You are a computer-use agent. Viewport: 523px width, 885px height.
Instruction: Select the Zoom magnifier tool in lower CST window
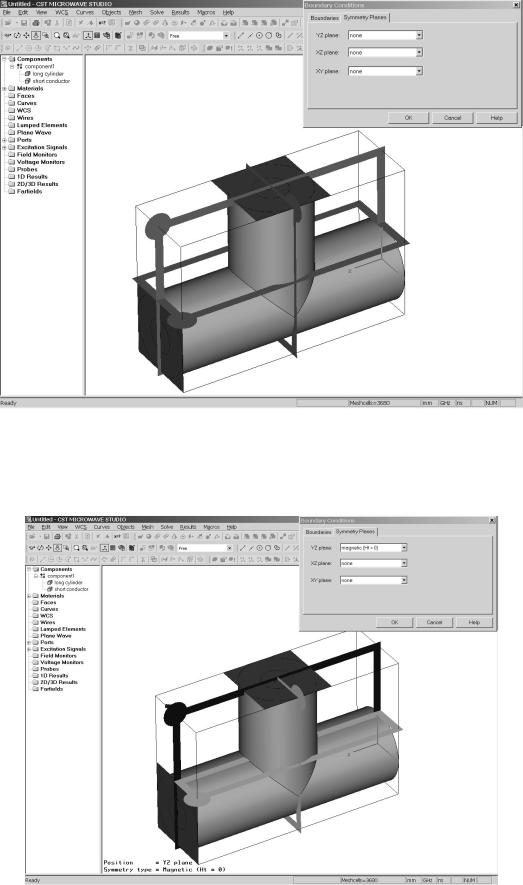[x=77, y=548]
